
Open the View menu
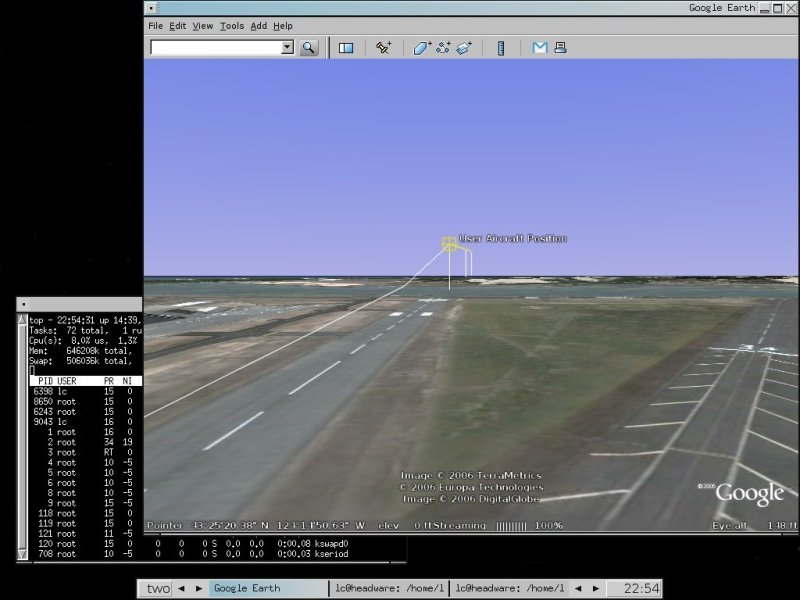coord(203,26)
